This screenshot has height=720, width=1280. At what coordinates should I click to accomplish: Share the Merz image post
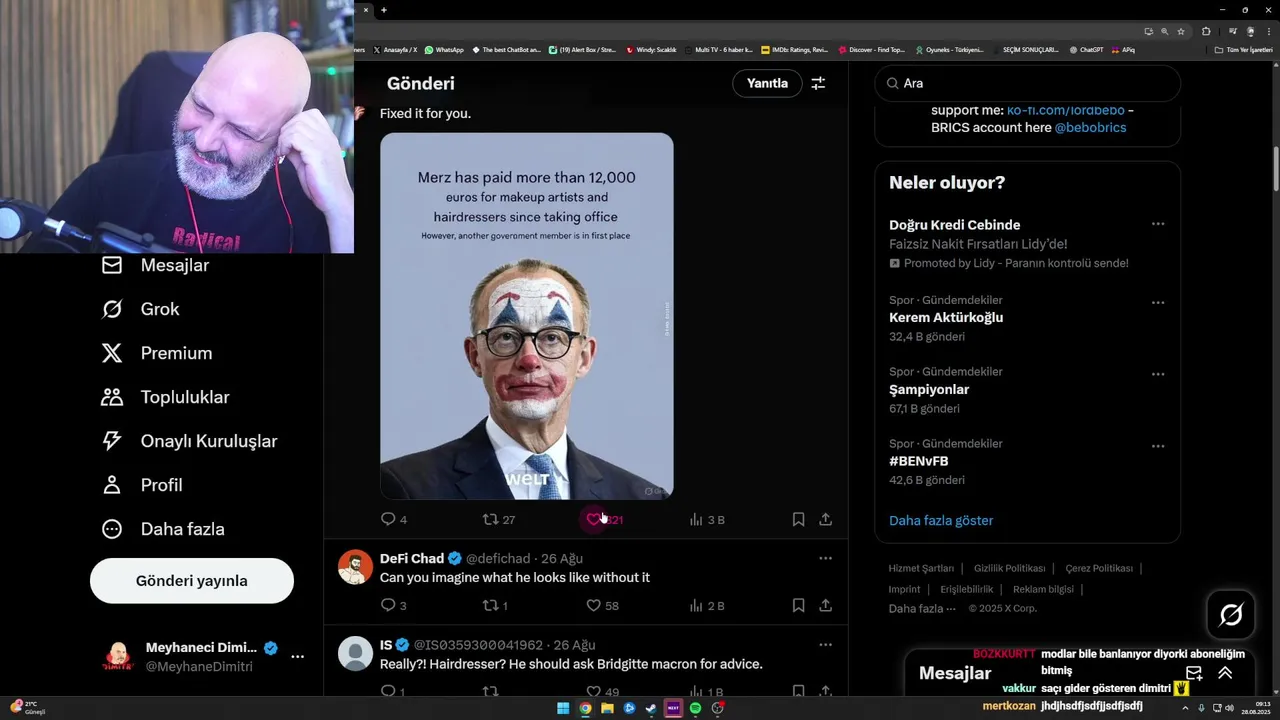825,519
